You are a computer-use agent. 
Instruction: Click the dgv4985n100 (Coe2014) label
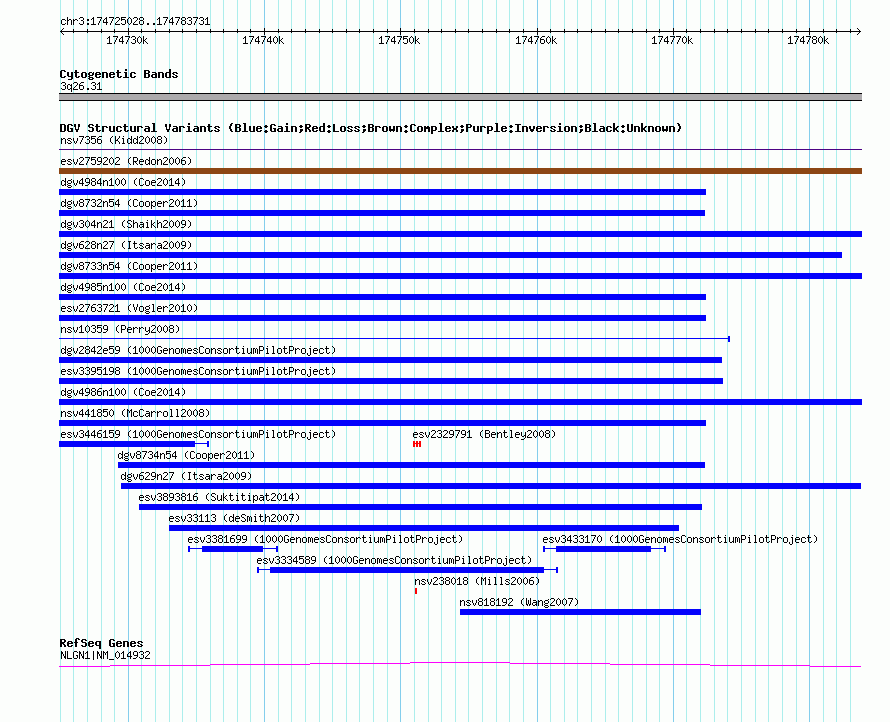click(123, 287)
